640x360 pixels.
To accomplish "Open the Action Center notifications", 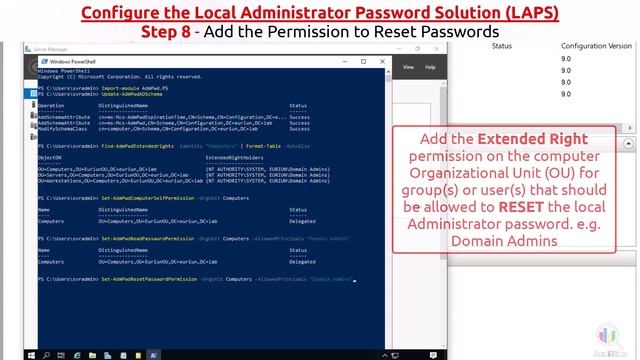I will tap(433, 356).
